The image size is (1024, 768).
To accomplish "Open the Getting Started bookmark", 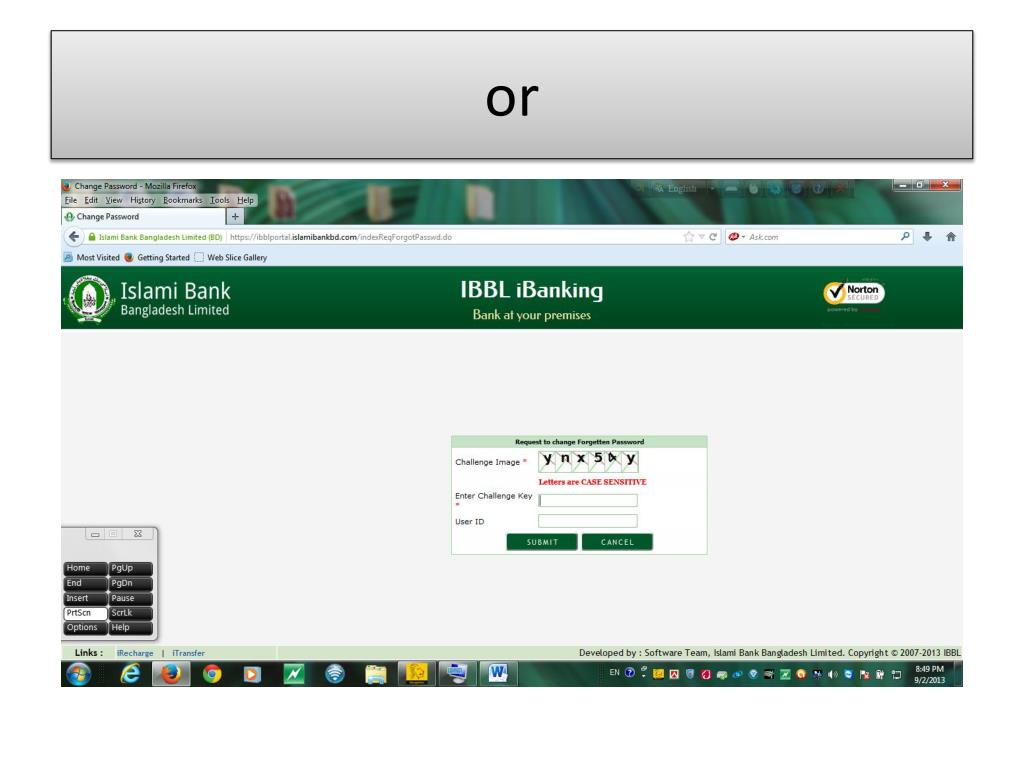I will coord(157,257).
